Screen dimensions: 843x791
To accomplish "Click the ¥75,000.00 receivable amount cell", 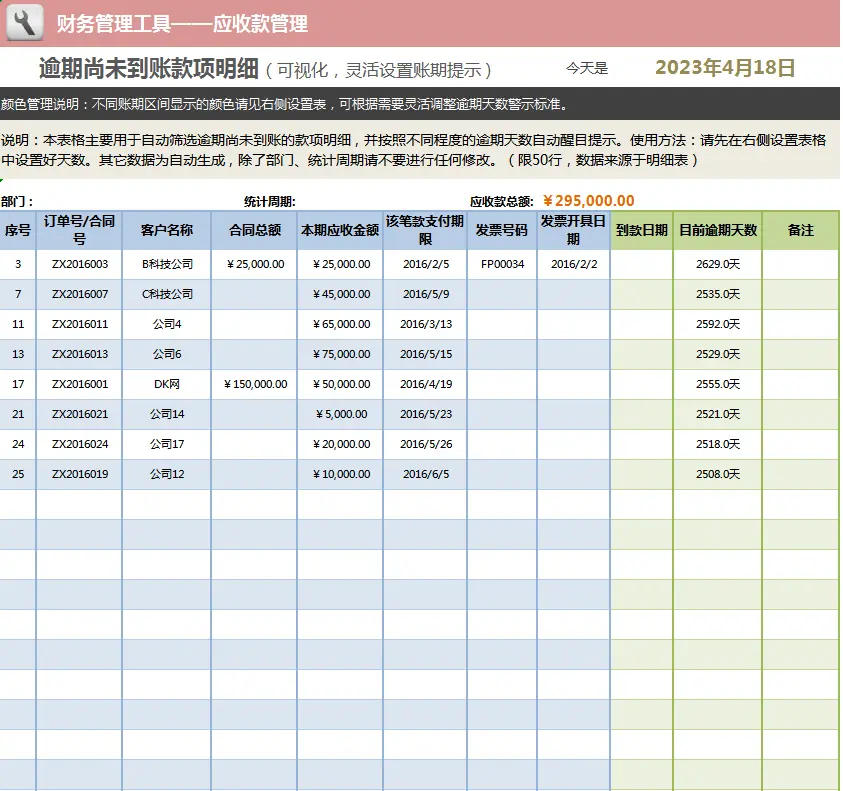I will coord(340,355).
